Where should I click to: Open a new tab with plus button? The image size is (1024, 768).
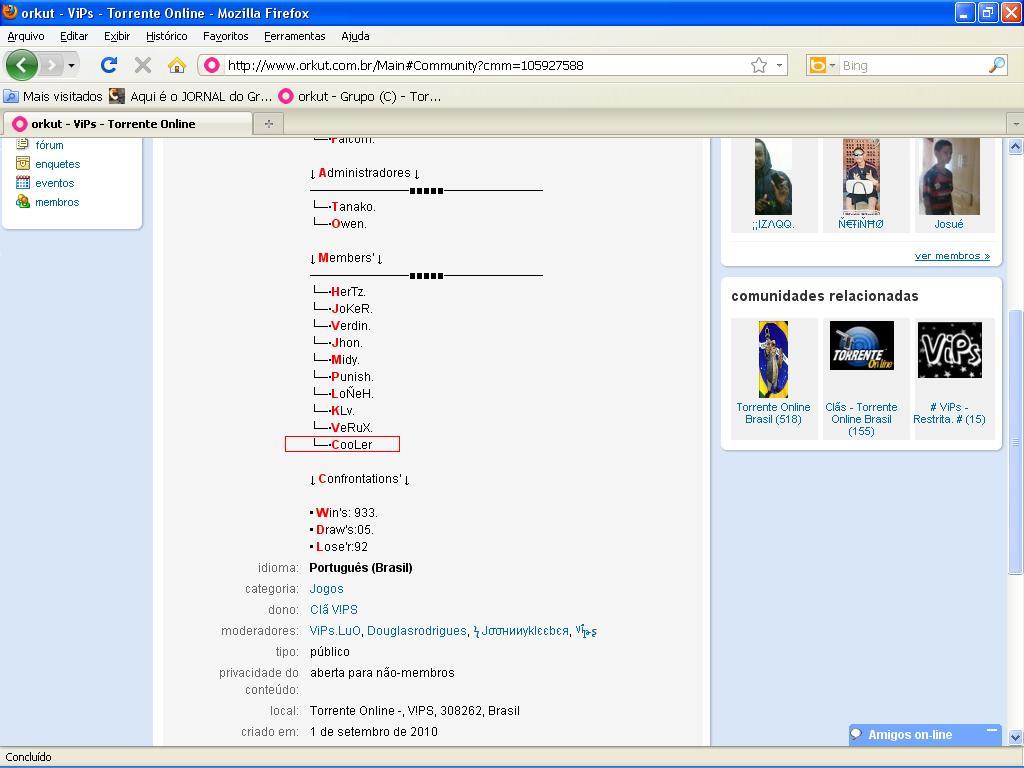[x=268, y=123]
